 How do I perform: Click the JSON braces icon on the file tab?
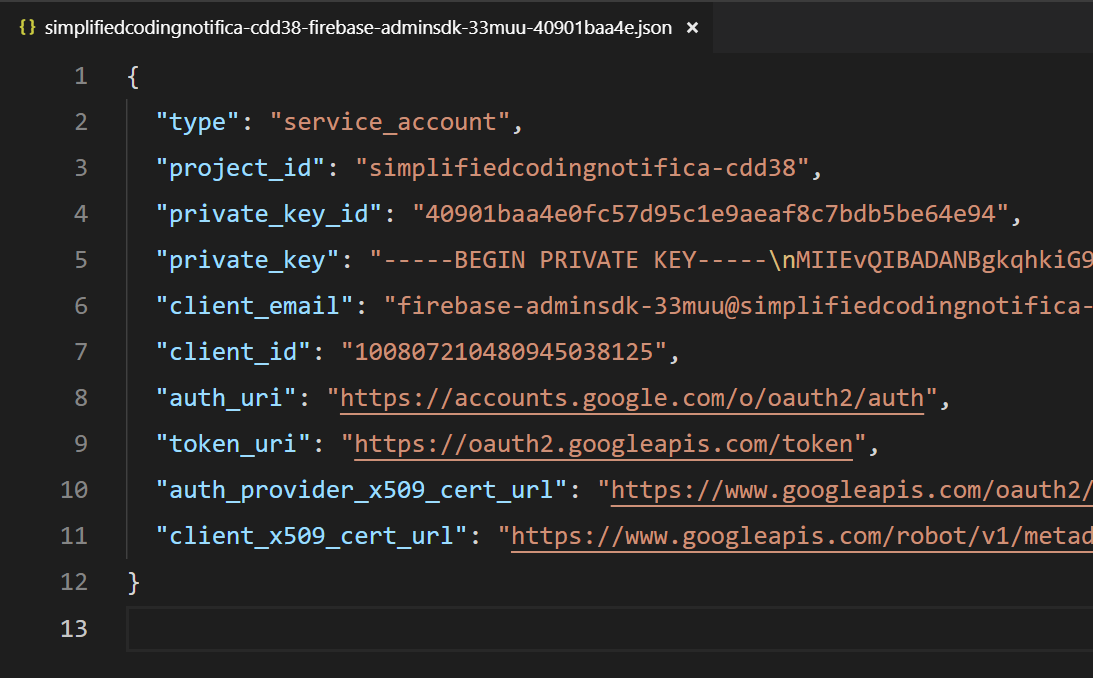[x=28, y=27]
